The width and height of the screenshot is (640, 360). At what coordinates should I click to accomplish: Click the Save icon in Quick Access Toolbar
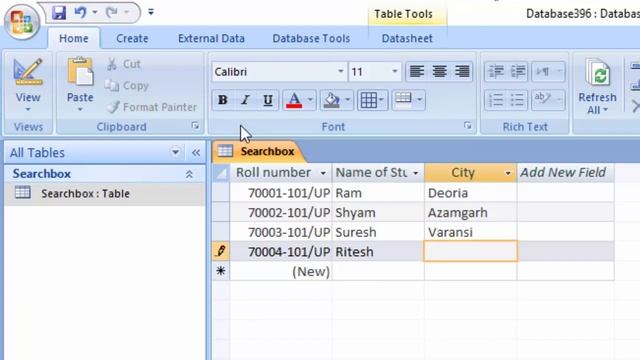[59, 13]
